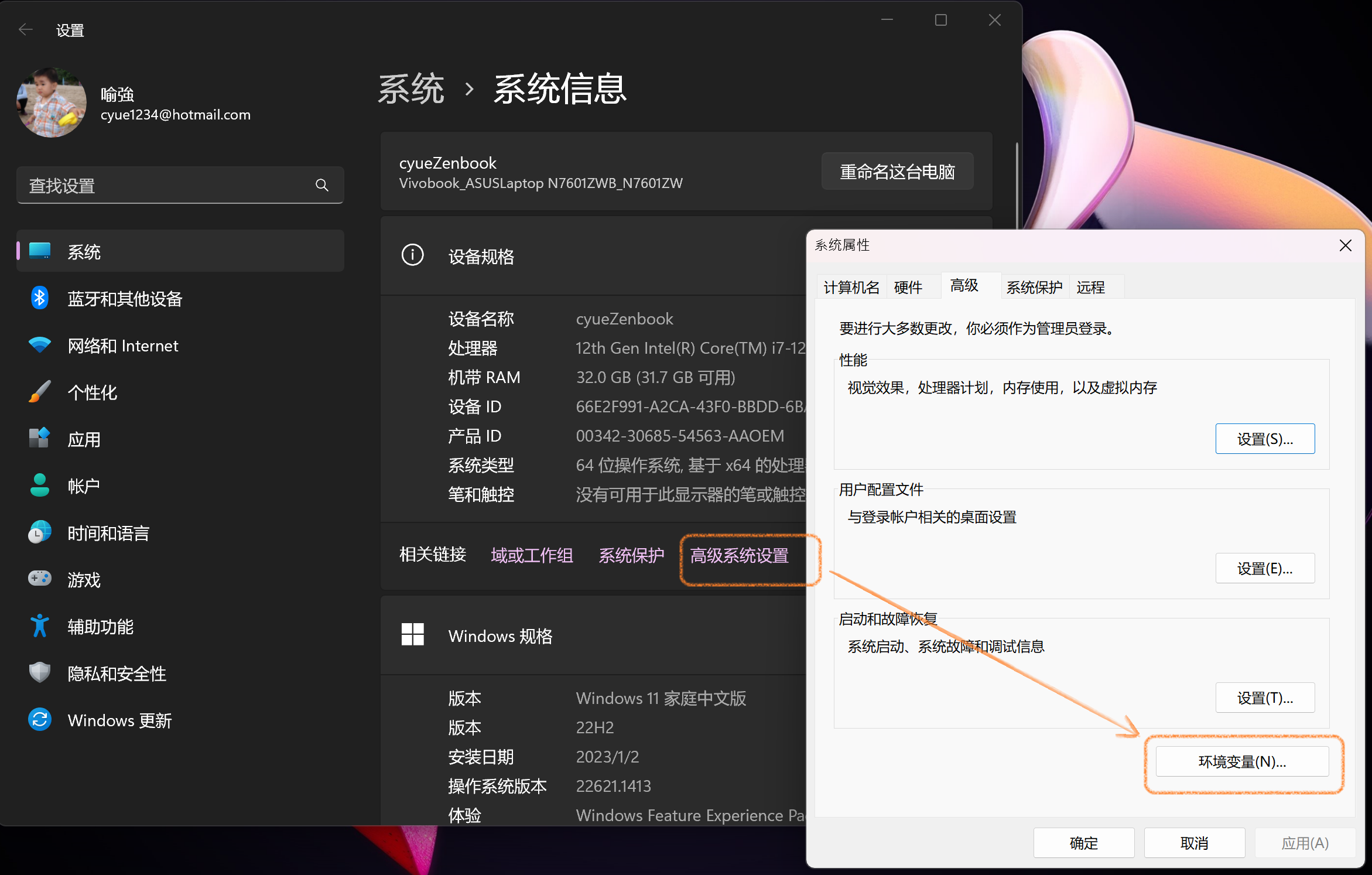Viewport: 1372px width, 875px height.
Task: Click the 帐户 person icon
Action: point(39,486)
